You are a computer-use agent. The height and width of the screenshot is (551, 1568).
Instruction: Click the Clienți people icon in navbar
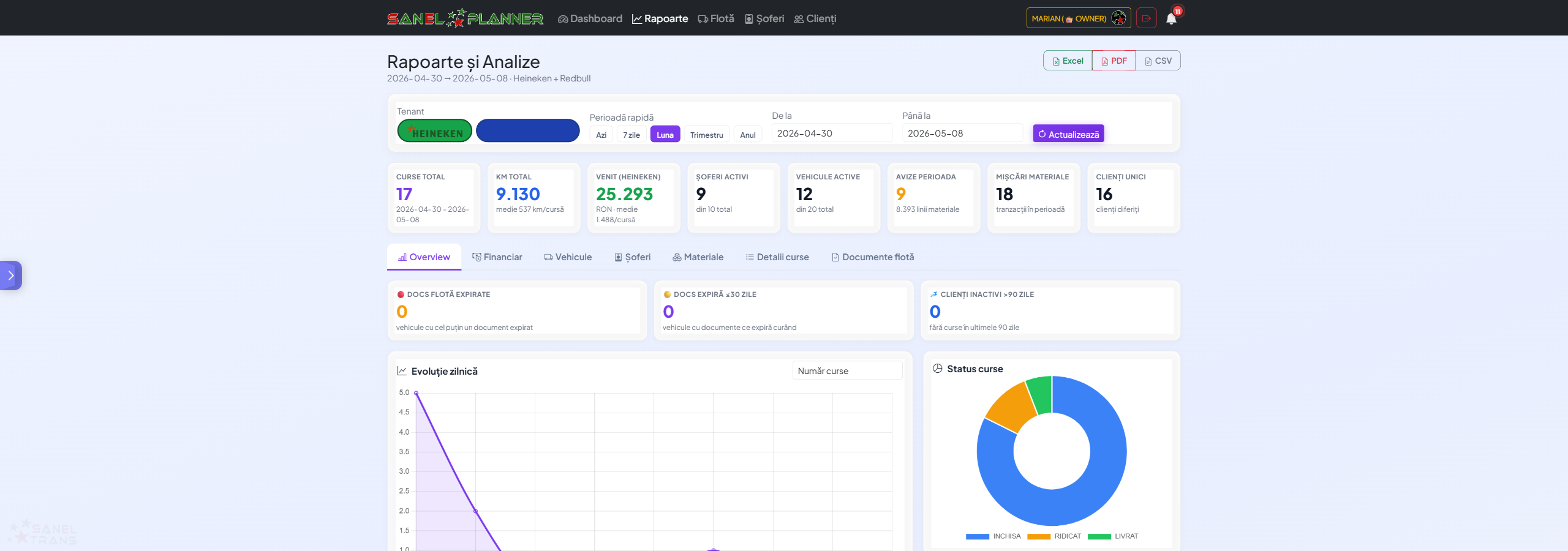(x=799, y=19)
